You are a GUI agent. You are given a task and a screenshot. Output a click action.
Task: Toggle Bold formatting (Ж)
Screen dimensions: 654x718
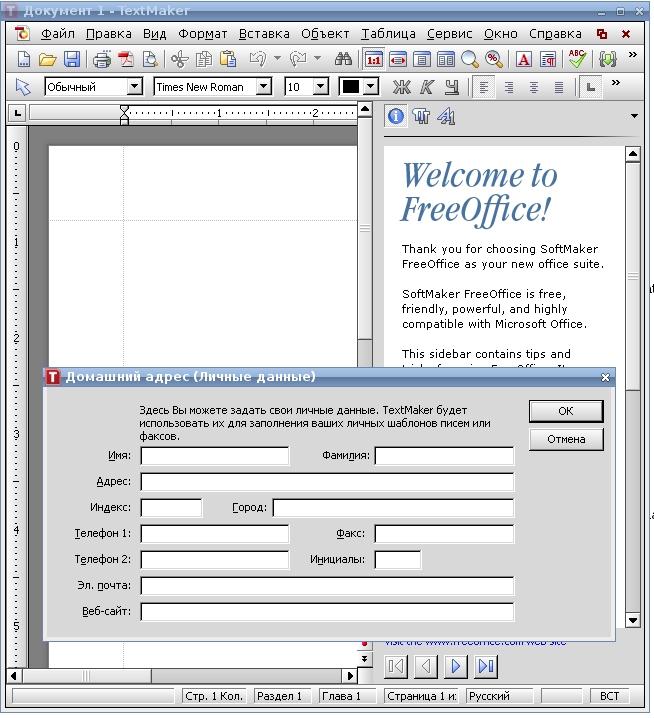(x=402, y=87)
